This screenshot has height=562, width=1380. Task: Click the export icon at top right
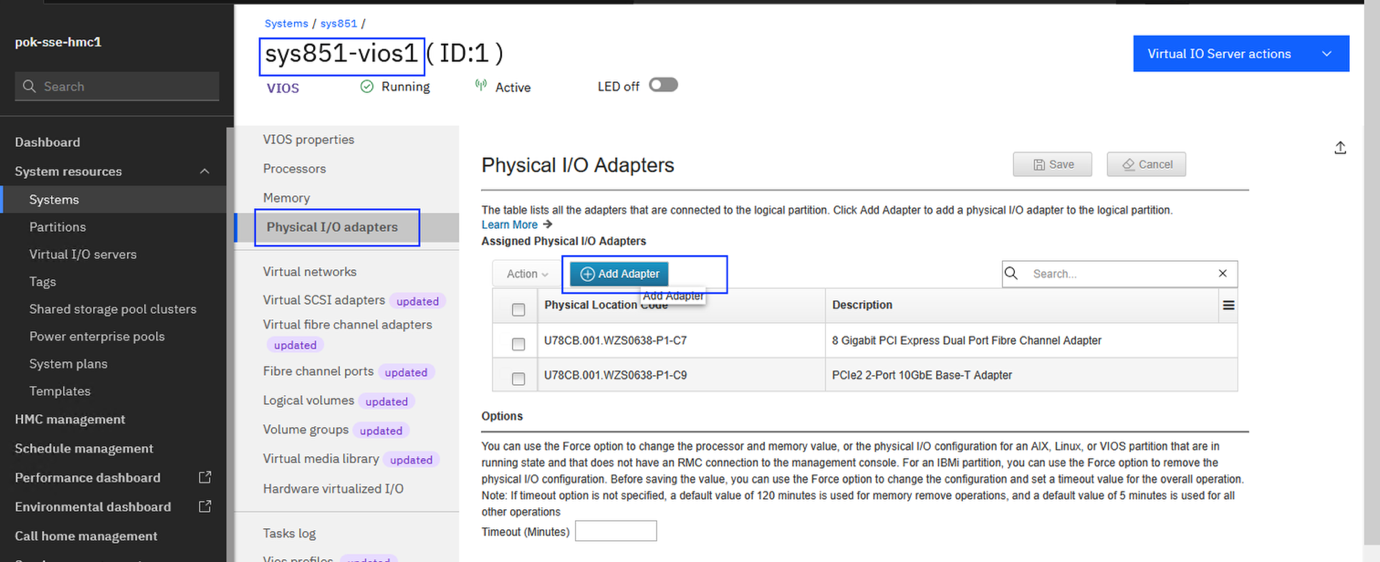click(1340, 148)
